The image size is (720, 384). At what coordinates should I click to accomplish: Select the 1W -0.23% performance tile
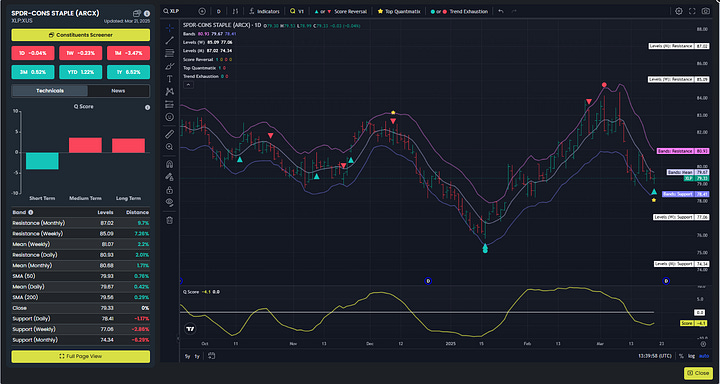[80, 53]
